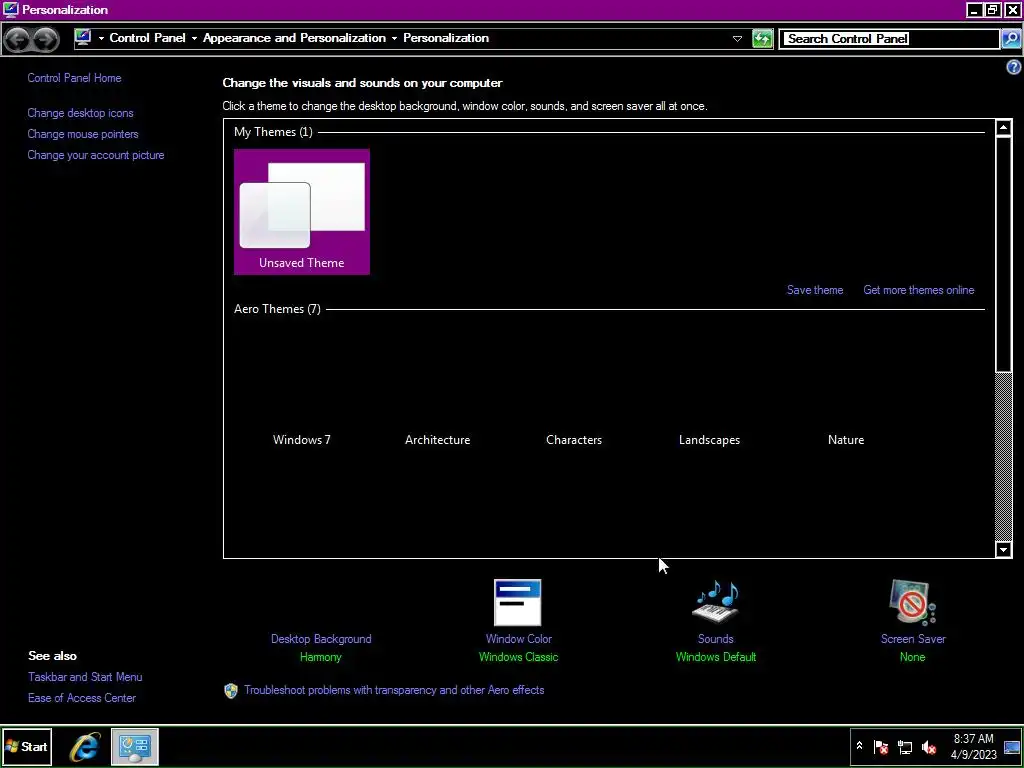Open the Screen Saver icon
The width and height of the screenshot is (1024, 768).
pos(913,602)
